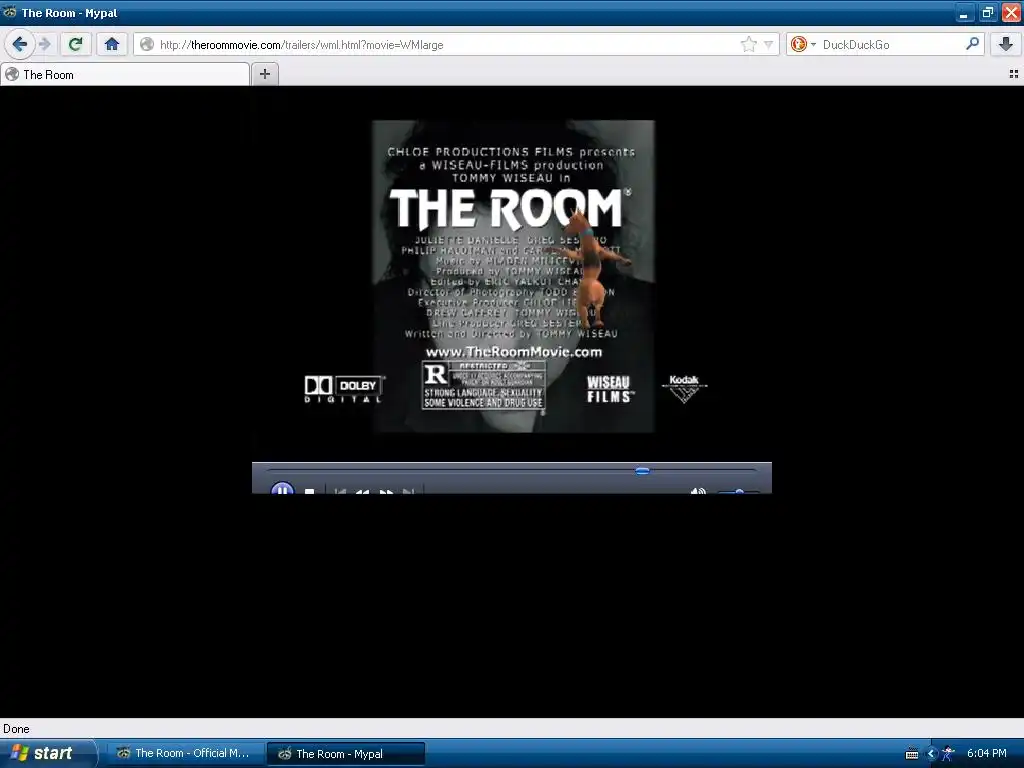Screen dimensions: 1024x768
Task: Open the on-screen keyboard tray icon
Action: 912,754
